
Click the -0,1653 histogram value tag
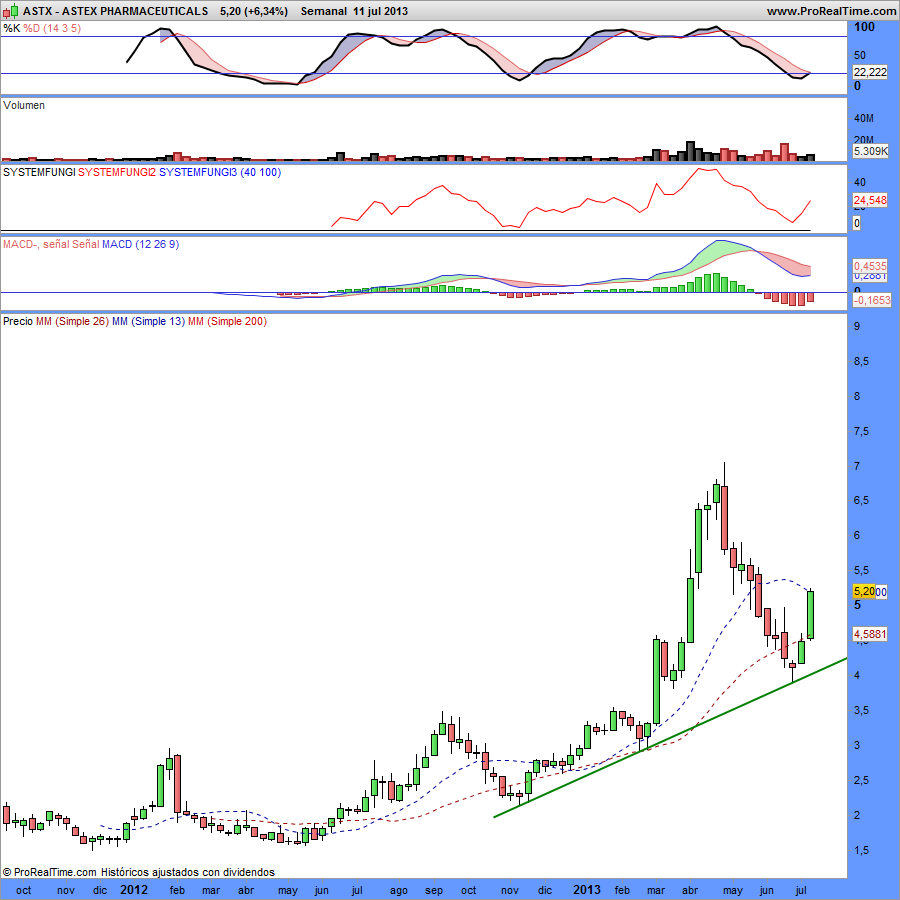(x=872, y=300)
